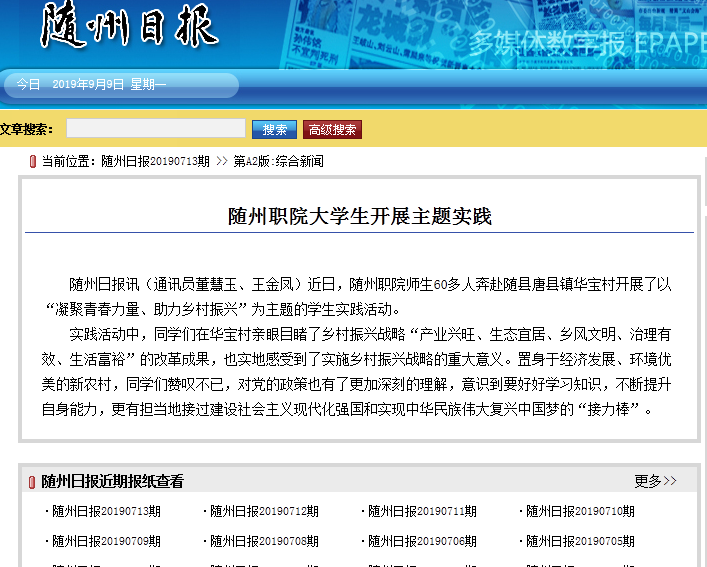This screenshot has height=567, width=707.
Task: Open issue 随州日报20190708期
Action: 264,541
